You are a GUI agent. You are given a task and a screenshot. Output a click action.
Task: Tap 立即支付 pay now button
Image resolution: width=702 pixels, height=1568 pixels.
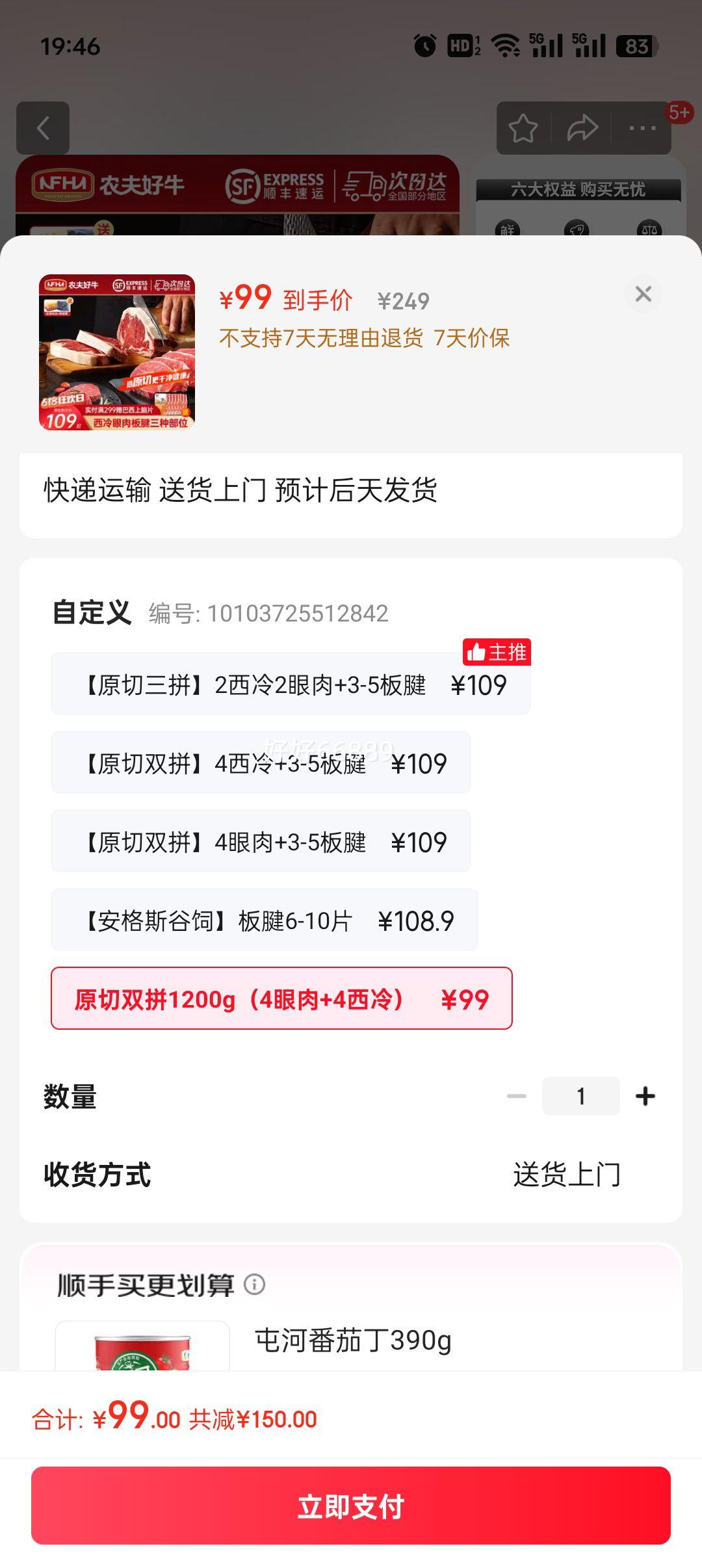[x=351, y=1506]
